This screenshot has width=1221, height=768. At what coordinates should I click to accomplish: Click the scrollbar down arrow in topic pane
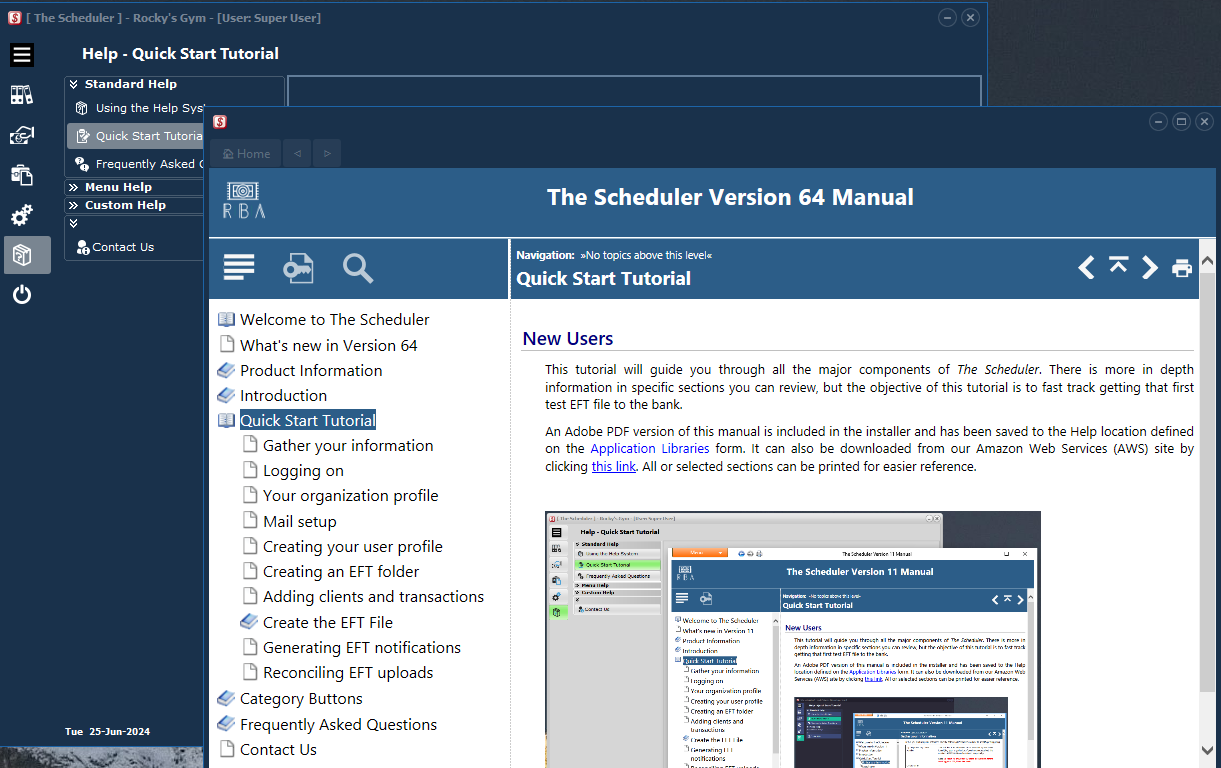tap(1207, 748)
